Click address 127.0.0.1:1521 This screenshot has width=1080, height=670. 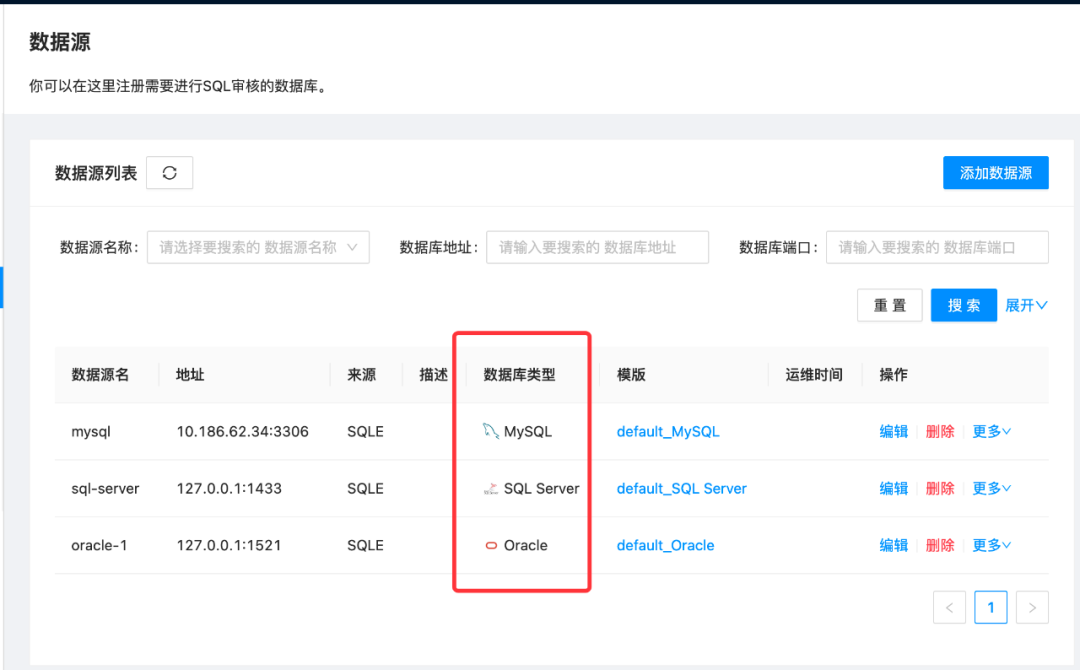[x=229, y=545]
